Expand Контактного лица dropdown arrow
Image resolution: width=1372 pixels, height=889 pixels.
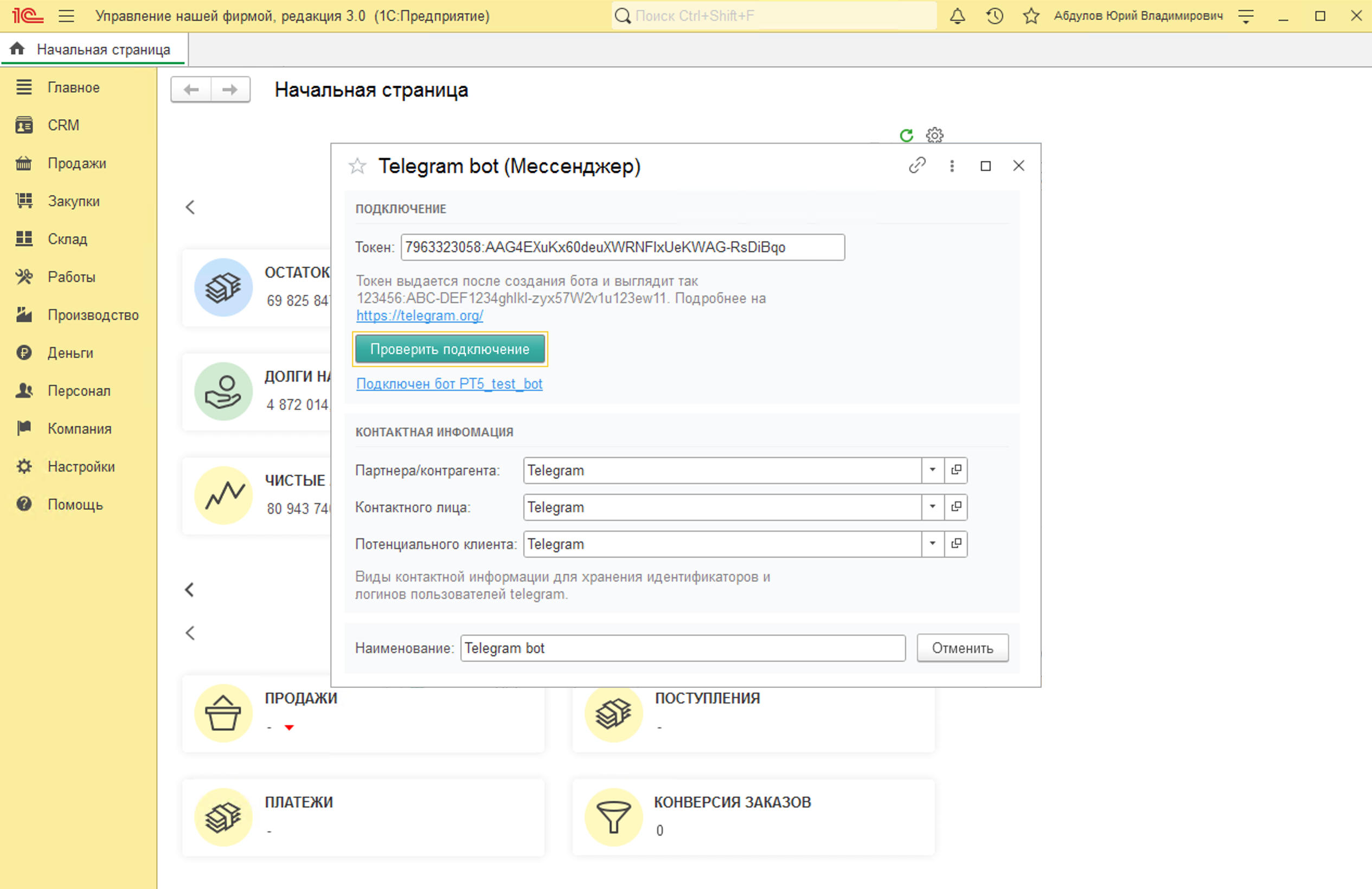click(932, 507)
